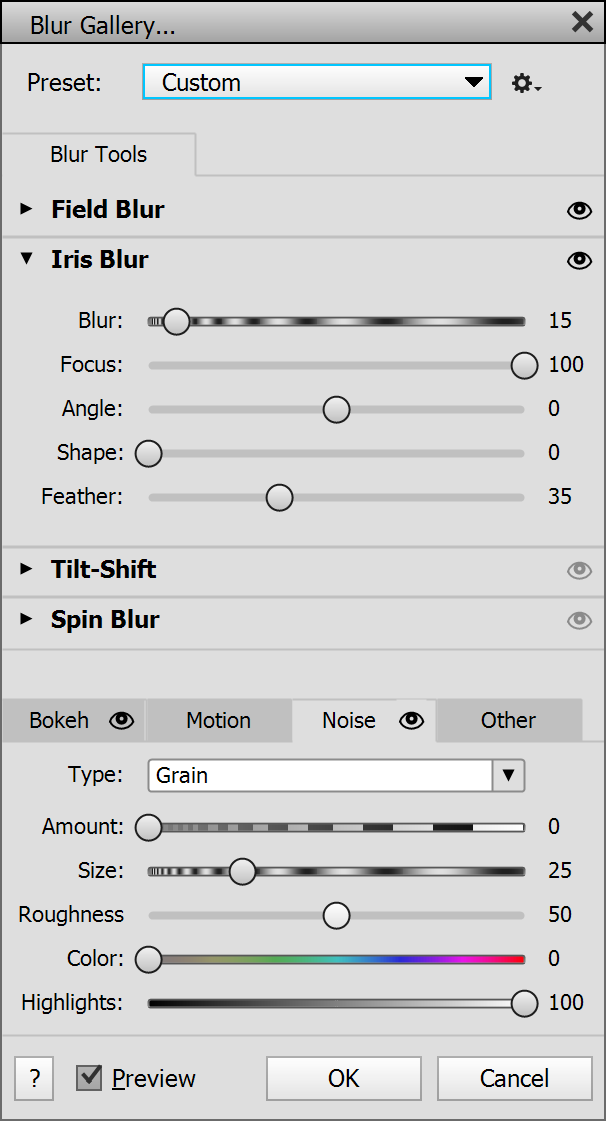Switch to the Motion tab
Screen dimensions: 606x1121
(x=218, y=720)
